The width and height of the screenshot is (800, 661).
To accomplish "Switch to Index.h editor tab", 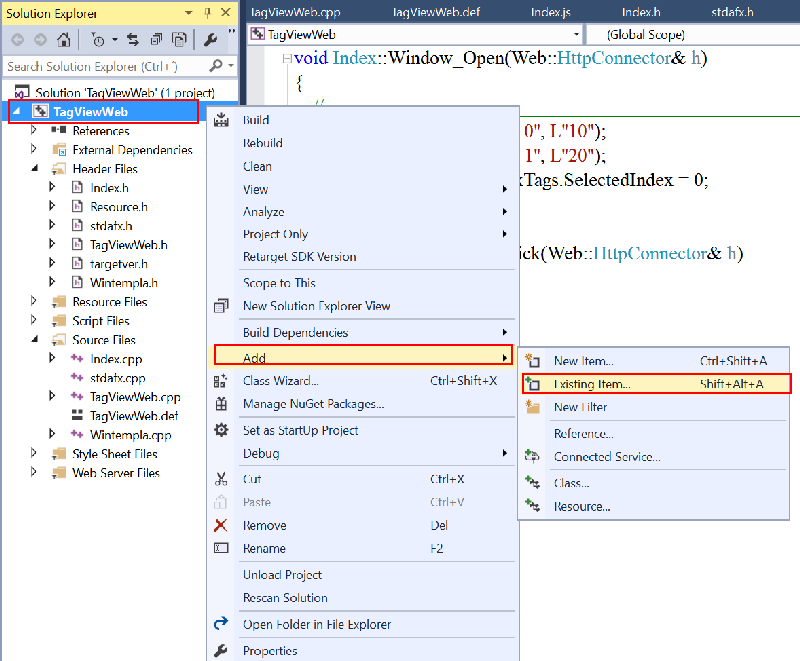I will pyautogui.click(x=641, y=12).
